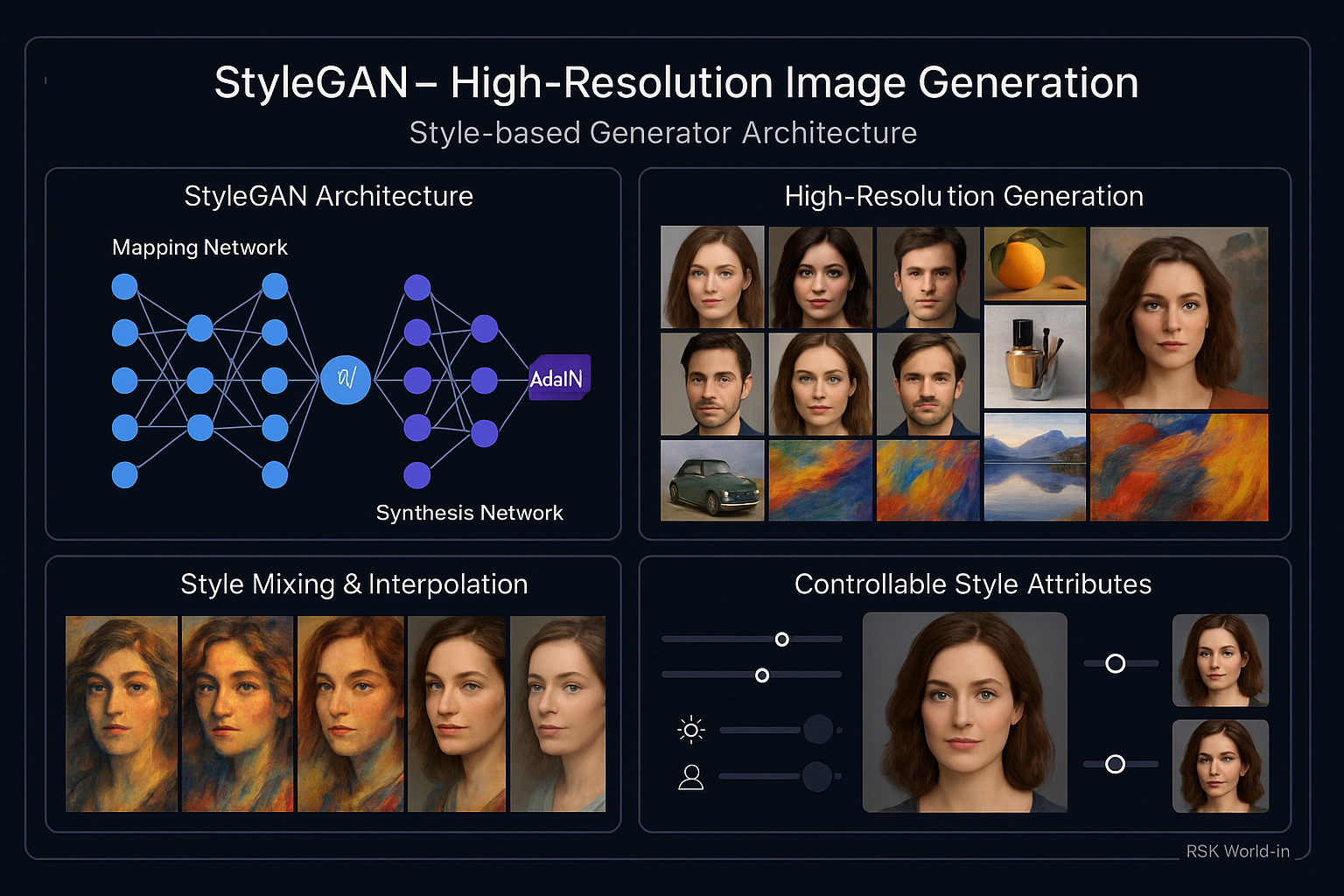
Task: Click the Synthesis Network label
Action: click(x=470, y=513)
